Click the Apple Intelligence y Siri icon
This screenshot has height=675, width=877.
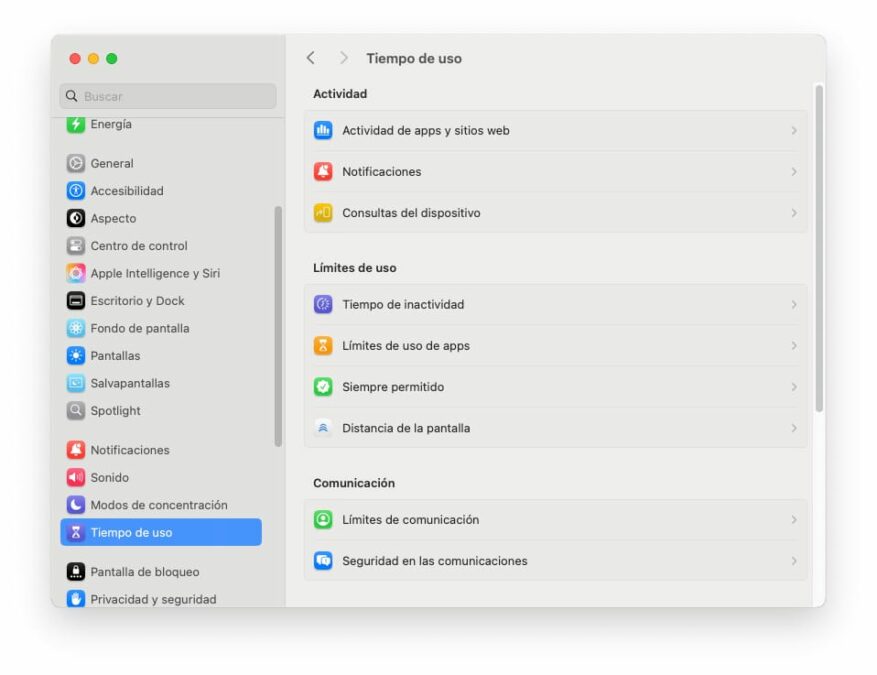[x=76, y=273]
